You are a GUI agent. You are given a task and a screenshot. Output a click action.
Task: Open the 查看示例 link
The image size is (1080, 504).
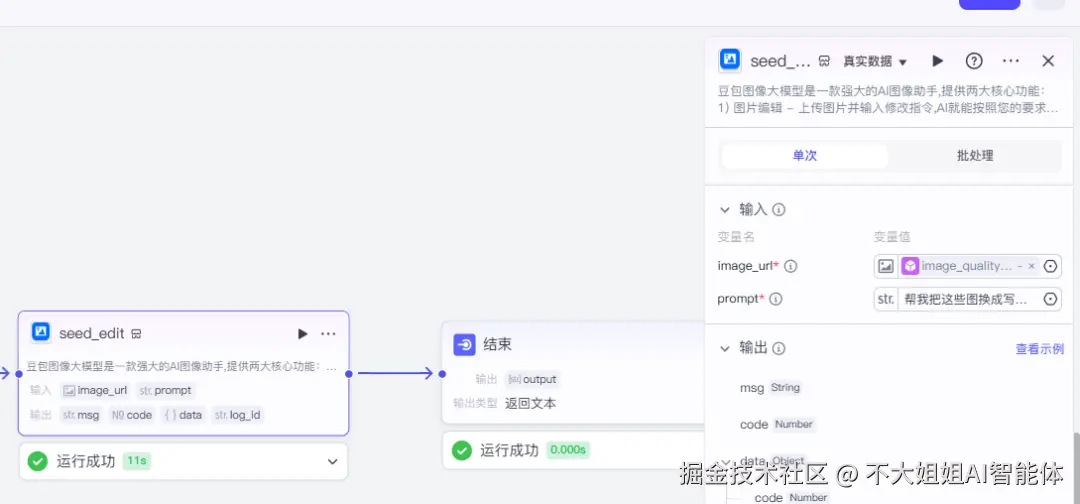[1039, 348]
